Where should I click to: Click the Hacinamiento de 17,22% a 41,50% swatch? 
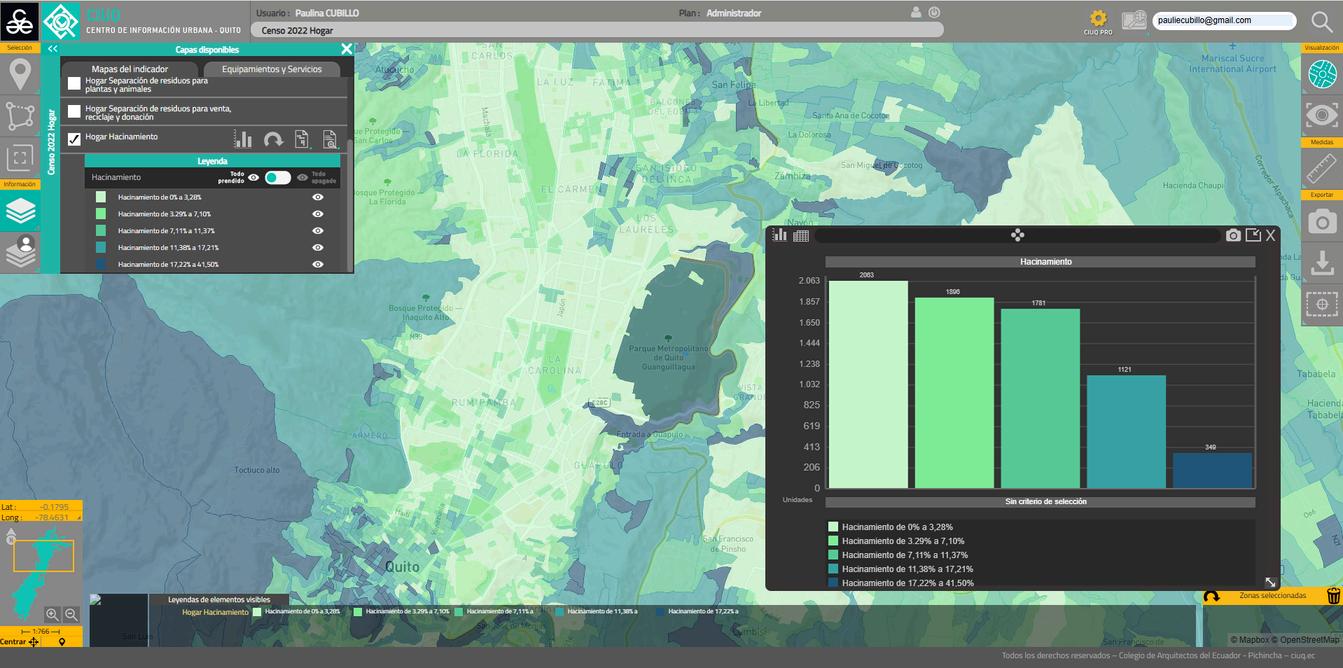click(100, 264)
